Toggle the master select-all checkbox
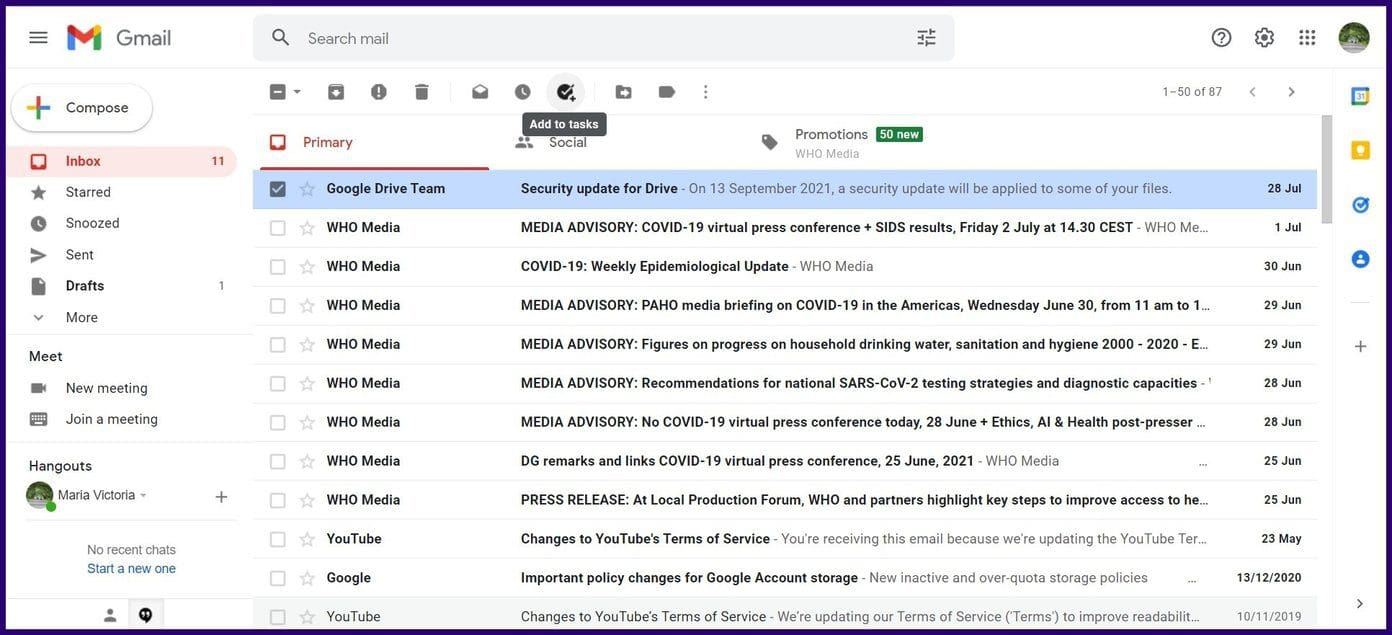This screenshot has height=635, width=1392. pyautogui.click(x=278, y=92)
